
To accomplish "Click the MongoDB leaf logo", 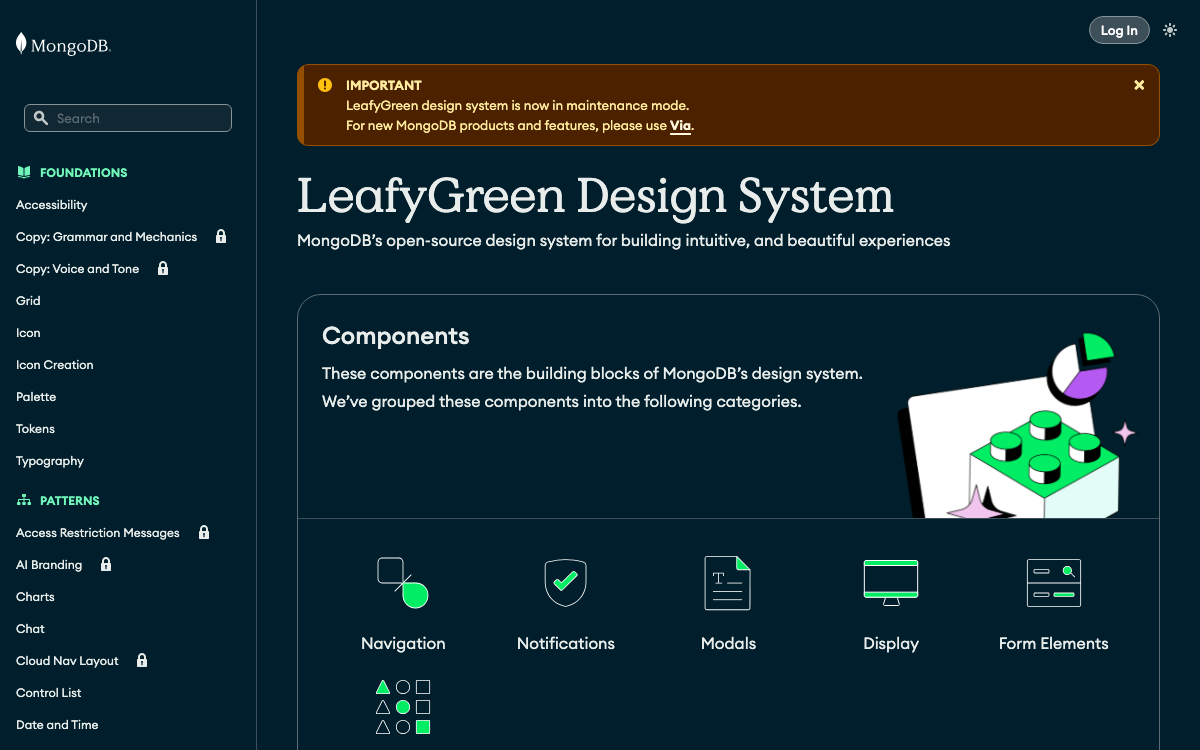I will click(x=63, y=44).
